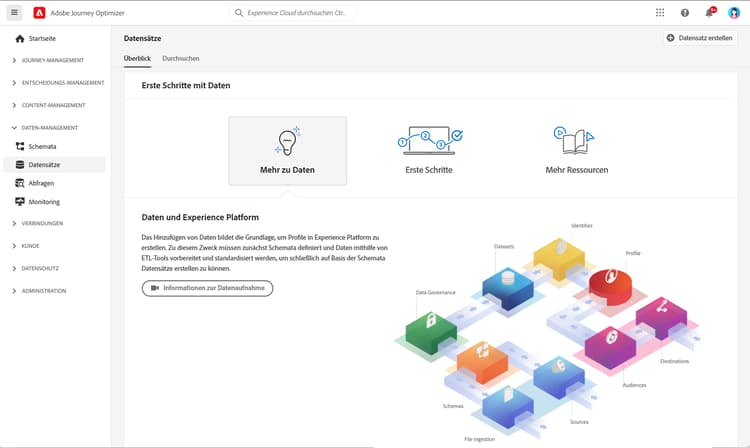
Task: Click the Adobe logo icon
Action: pos(39,13)
